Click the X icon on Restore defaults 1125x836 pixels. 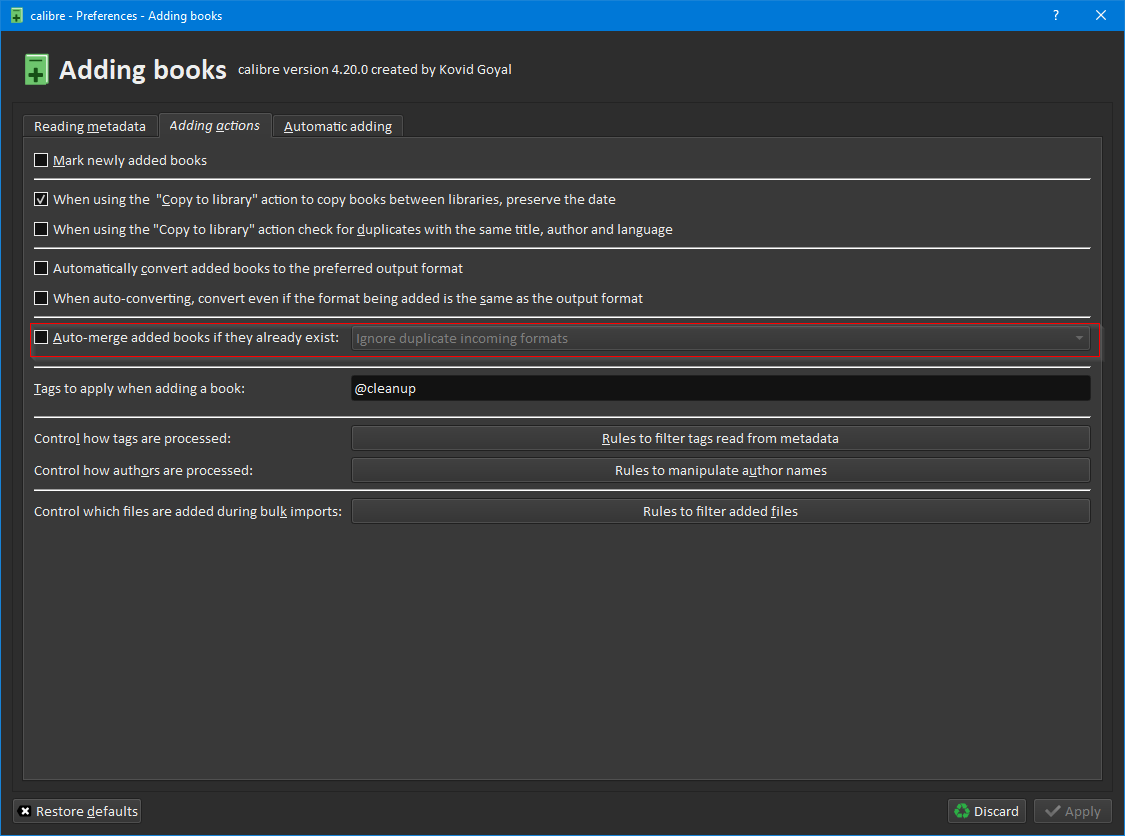25,811
